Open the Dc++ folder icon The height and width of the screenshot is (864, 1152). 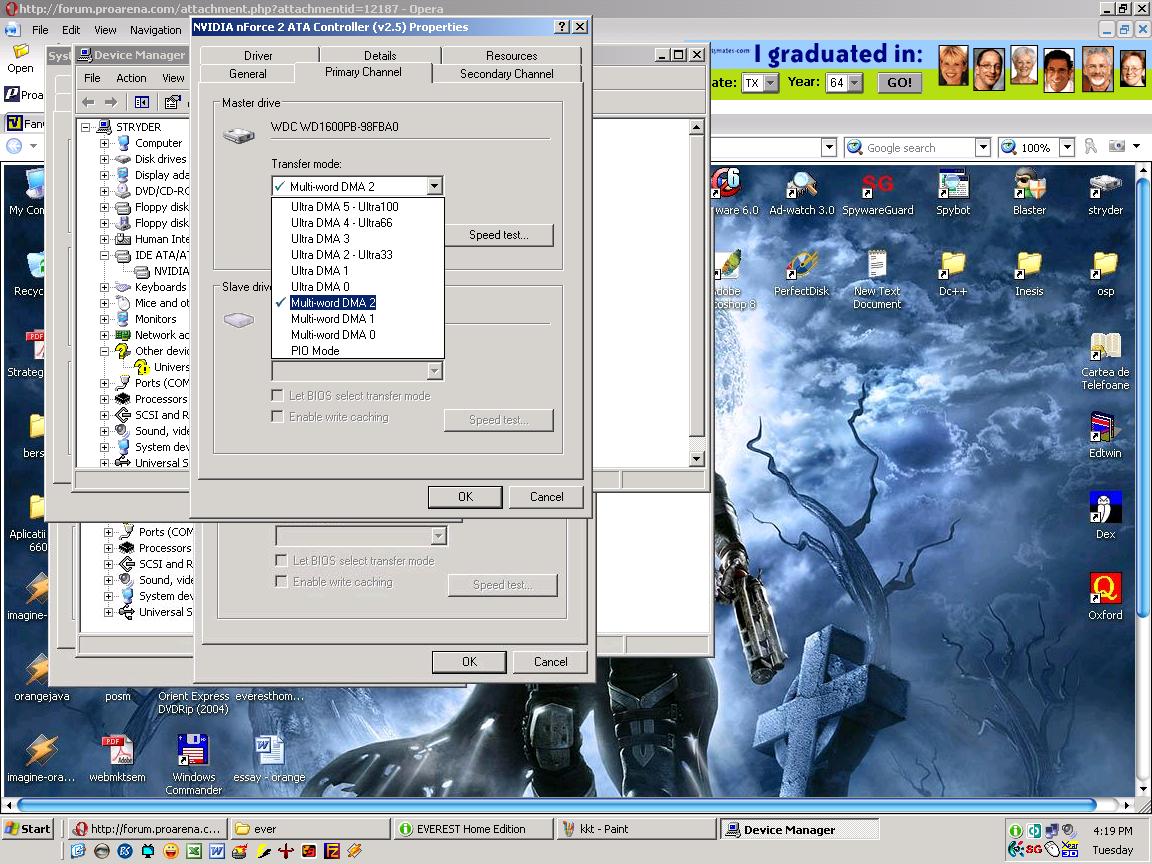(x=953, y=274)
